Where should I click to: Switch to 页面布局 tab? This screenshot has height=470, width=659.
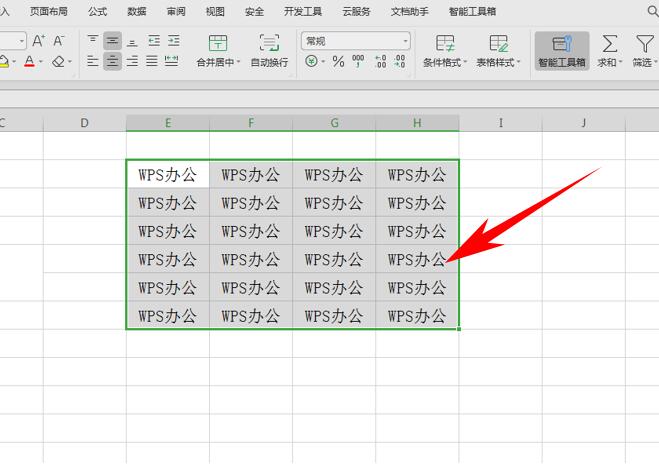49,11
